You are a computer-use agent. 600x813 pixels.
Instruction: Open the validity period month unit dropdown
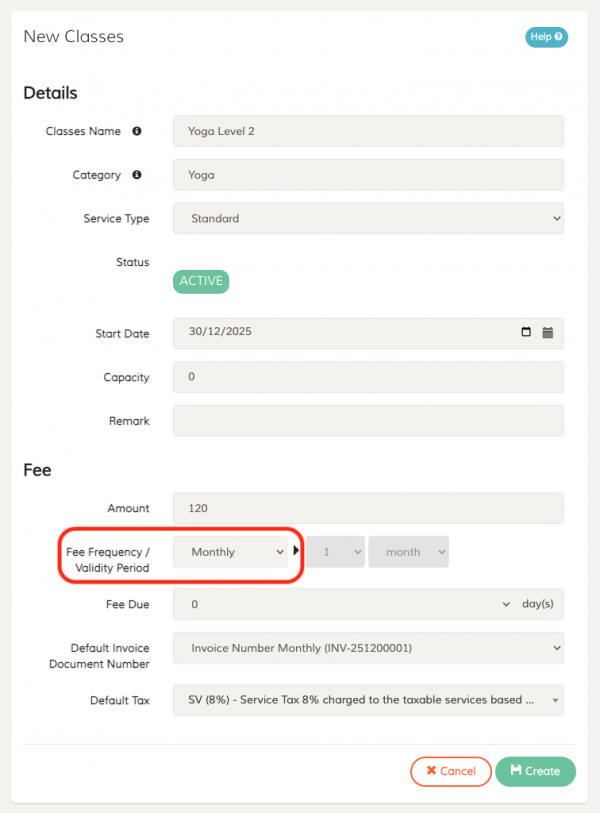[x=408, y=552]
